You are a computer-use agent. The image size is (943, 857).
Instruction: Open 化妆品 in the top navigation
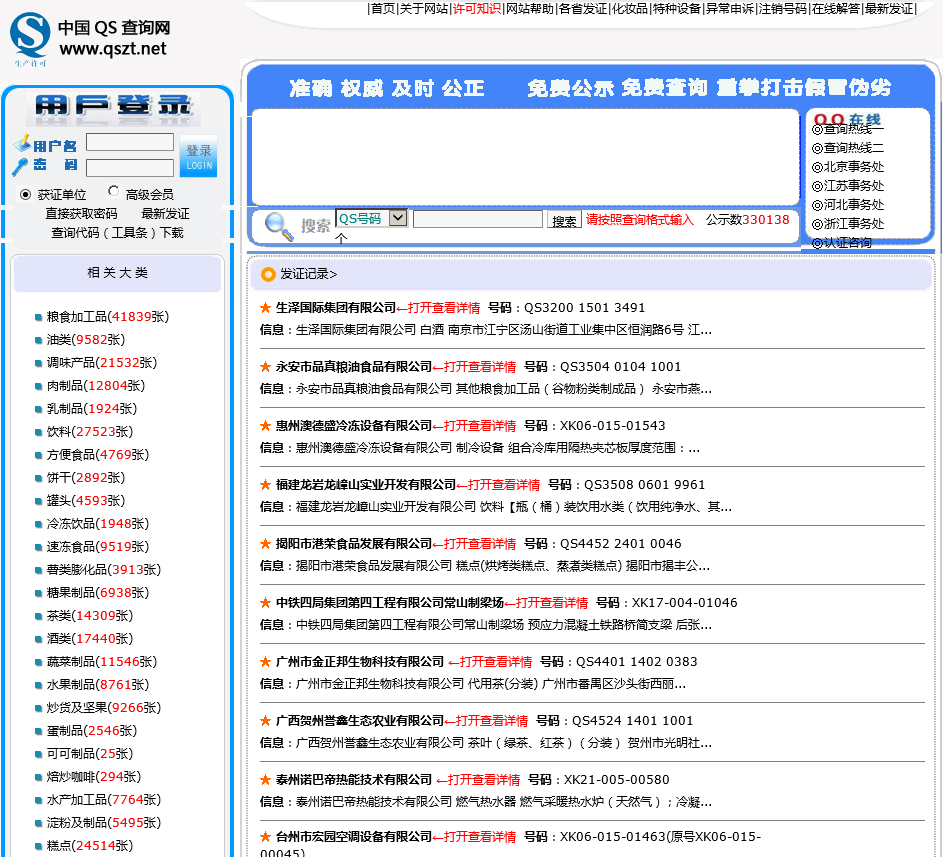pyautogui.click(x=629, y=9)
